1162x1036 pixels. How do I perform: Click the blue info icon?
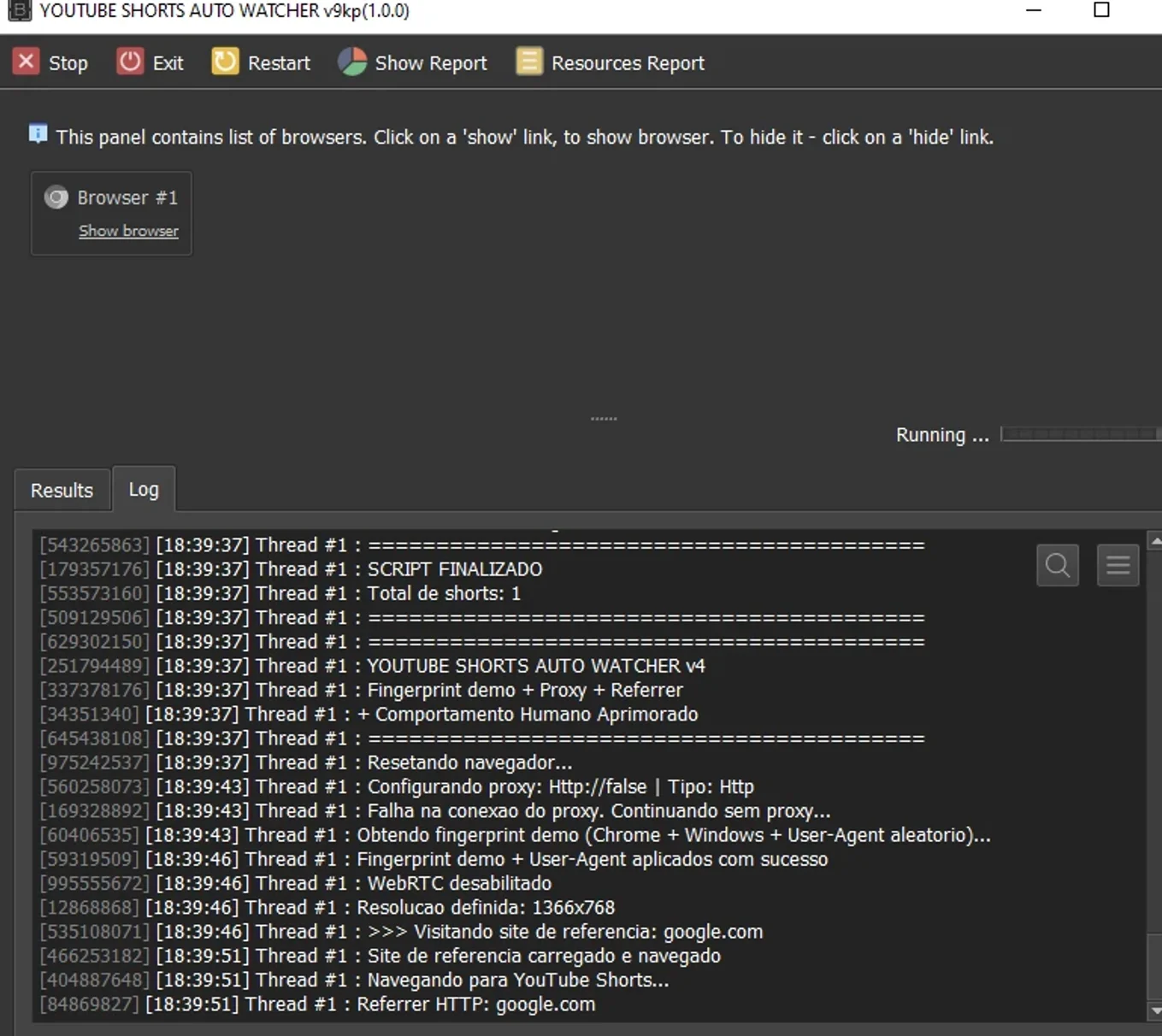tap(38, 133)
